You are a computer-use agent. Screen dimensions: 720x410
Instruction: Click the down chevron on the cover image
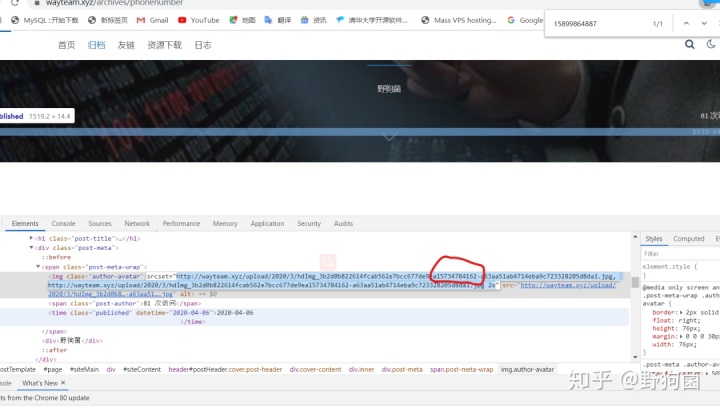tap(389, 137)
